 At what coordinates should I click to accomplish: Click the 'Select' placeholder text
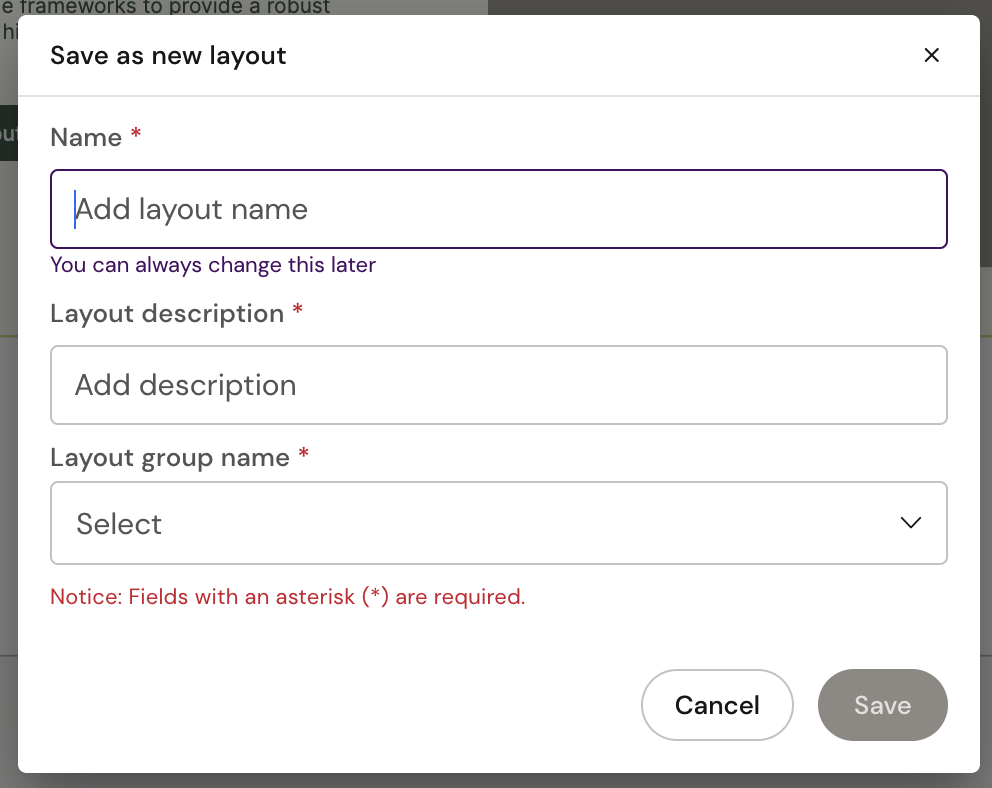119,524
